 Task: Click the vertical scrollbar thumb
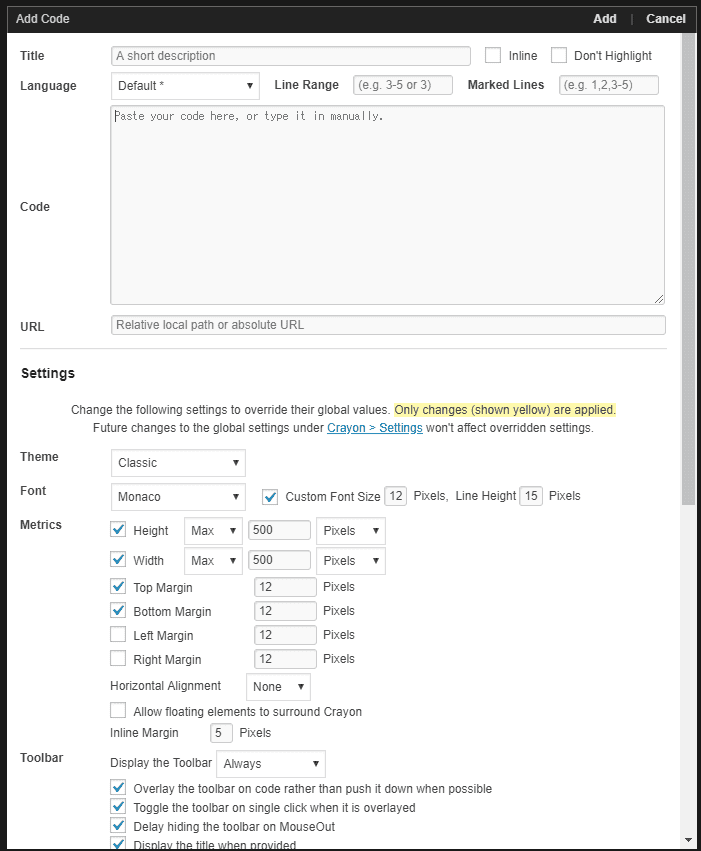[x=689, y=270]
